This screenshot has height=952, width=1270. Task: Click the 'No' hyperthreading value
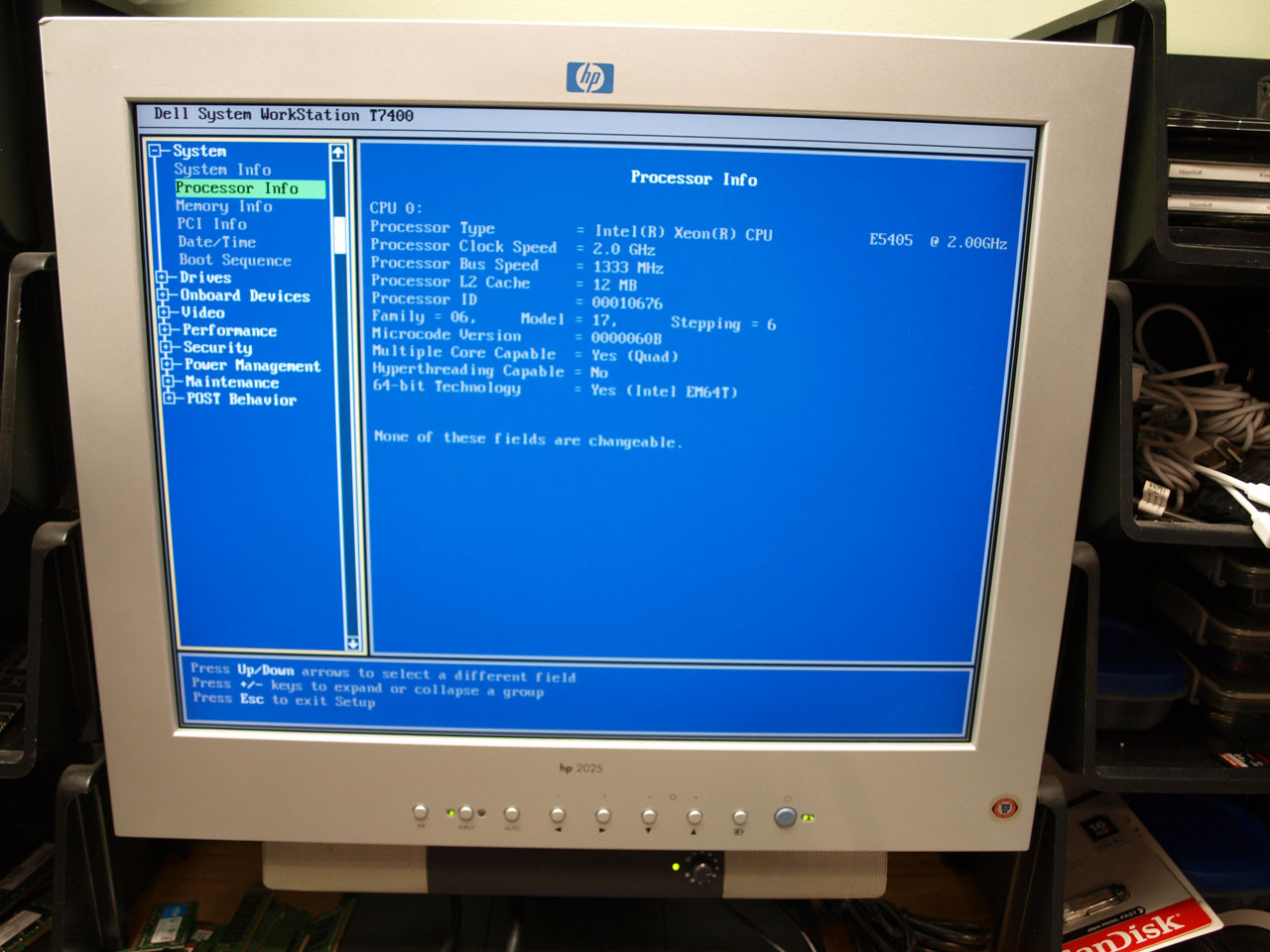(599, 373)
